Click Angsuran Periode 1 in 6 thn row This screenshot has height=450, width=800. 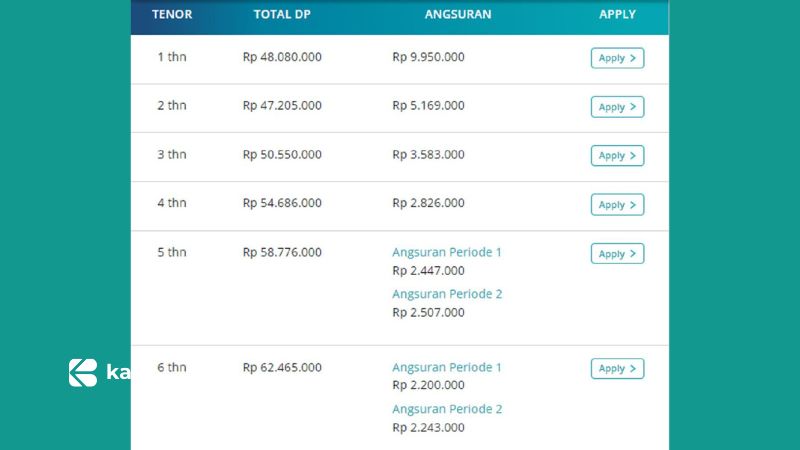[x=447, y=367]
